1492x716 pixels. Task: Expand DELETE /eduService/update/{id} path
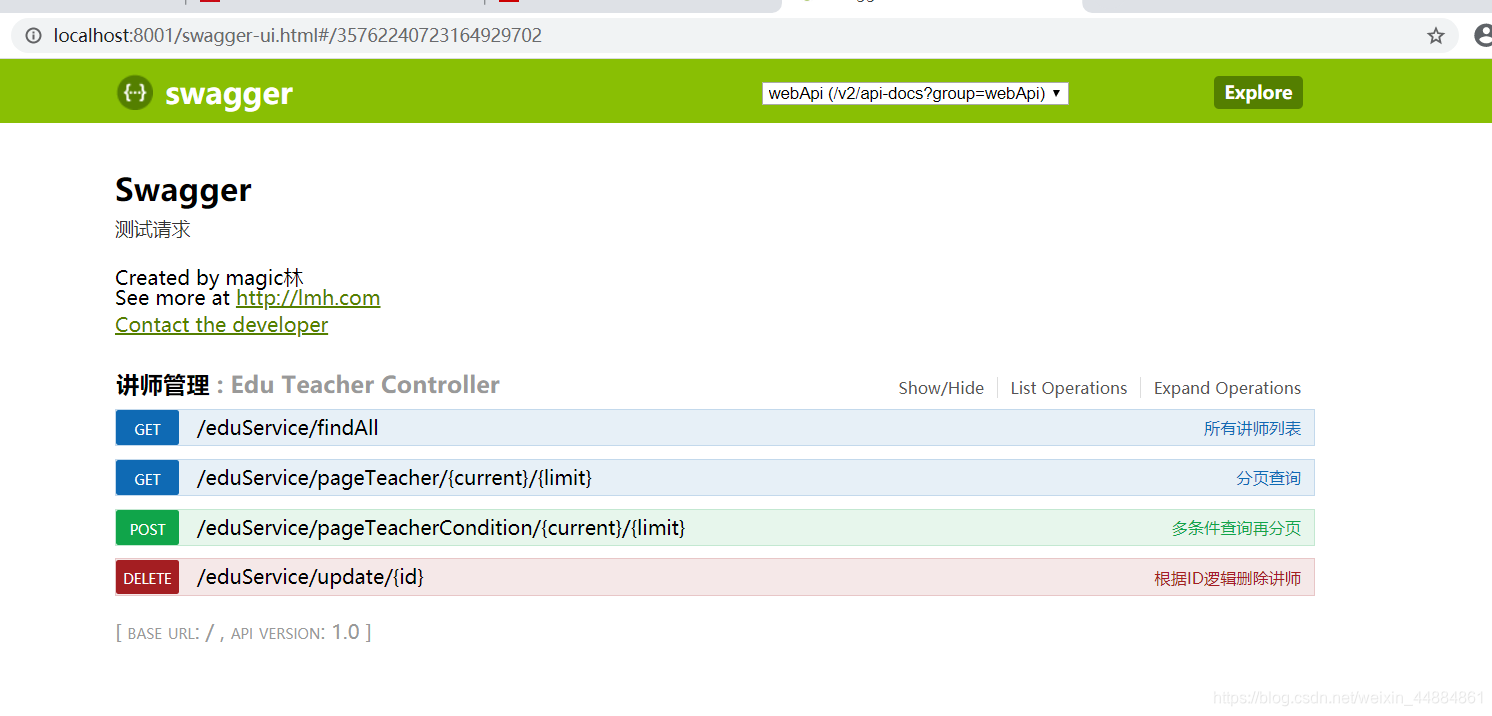(x=310, y=577)
